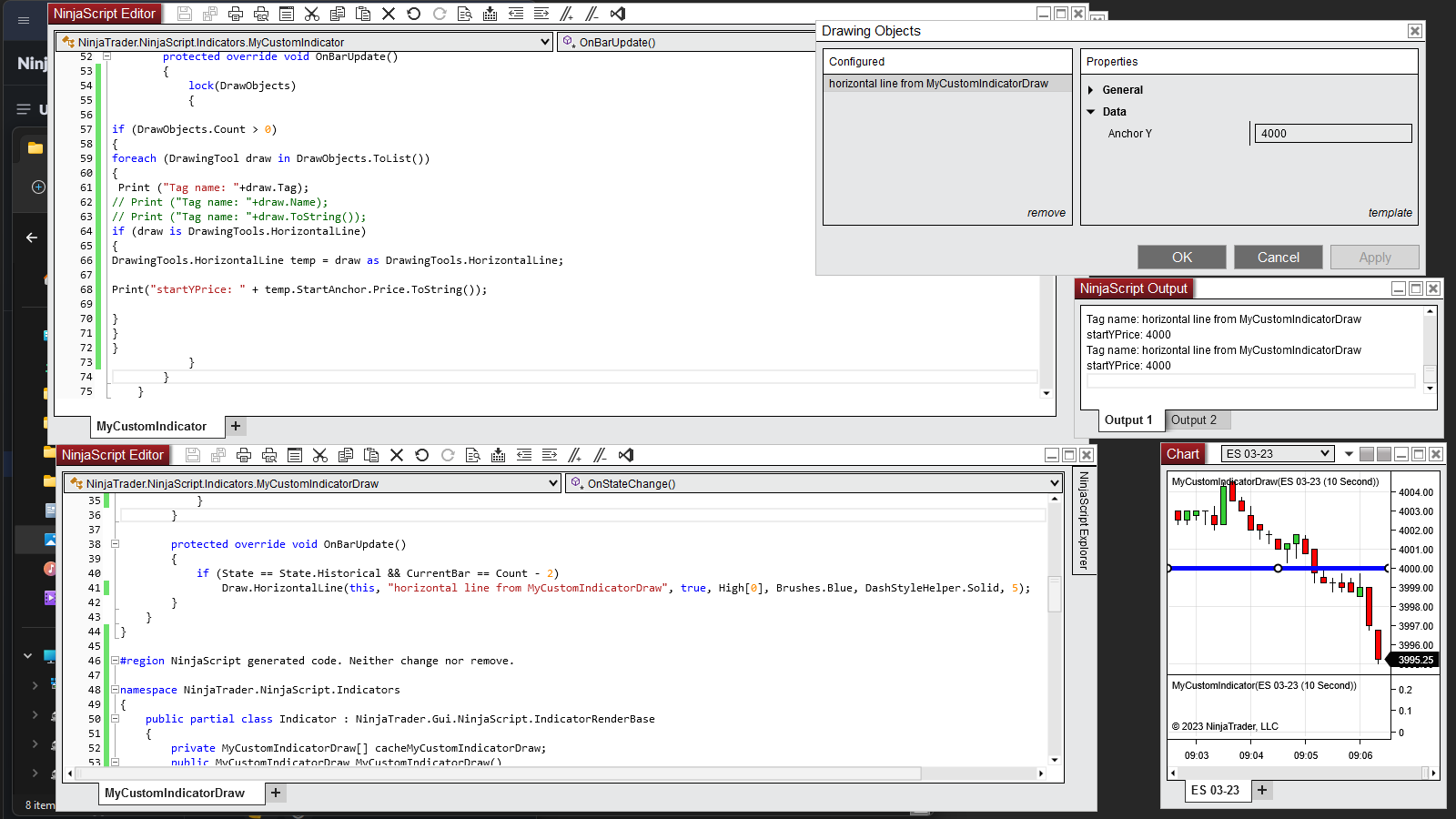The height and width of the screenshot is (819, 1456).
Task: Click cut scissors icon in the MyCustomIndicatorDraw editor
Action: click(x=319, y=455)
